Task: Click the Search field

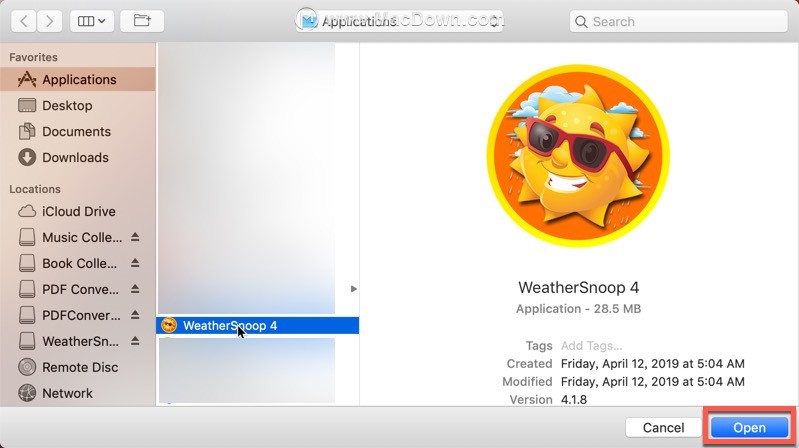Action: pos(678,21)
